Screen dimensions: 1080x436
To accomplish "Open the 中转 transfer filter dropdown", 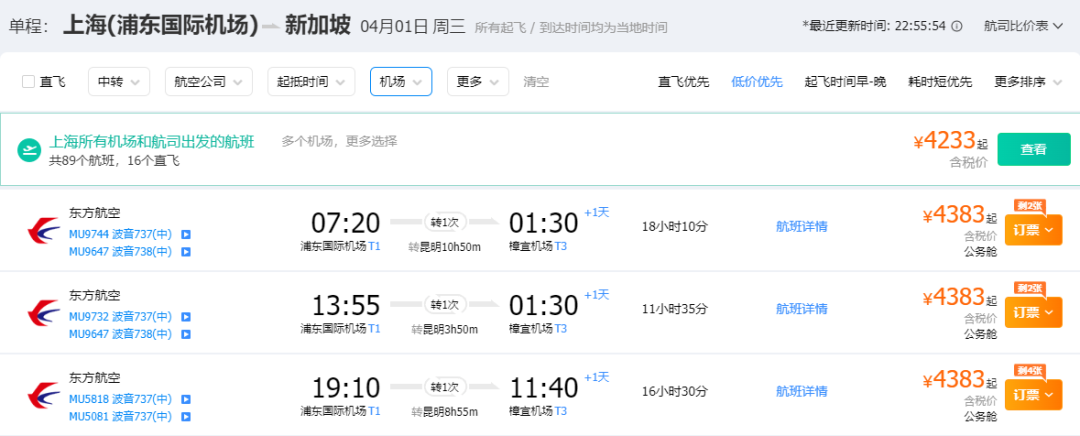I will click(x=118, y=82).
